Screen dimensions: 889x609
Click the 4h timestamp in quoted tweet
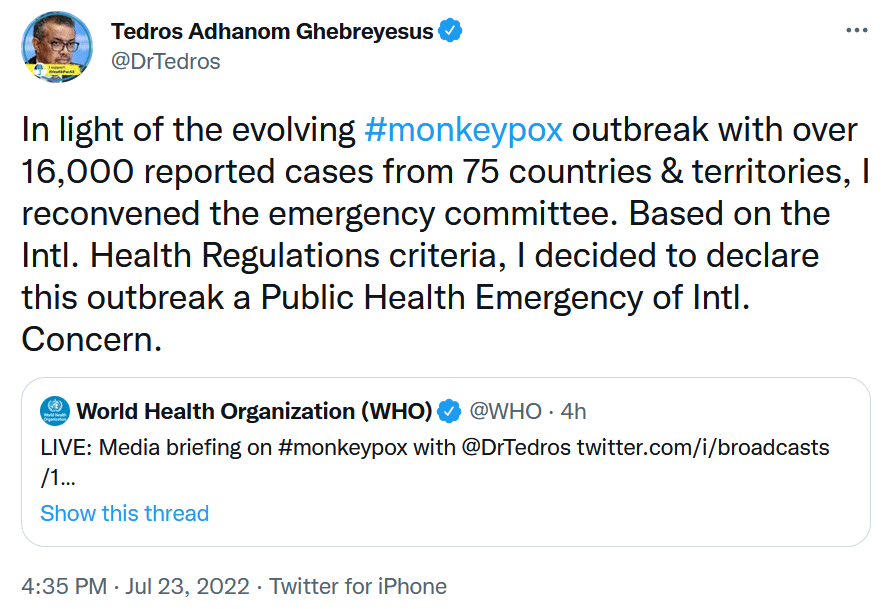click(573, 411)
